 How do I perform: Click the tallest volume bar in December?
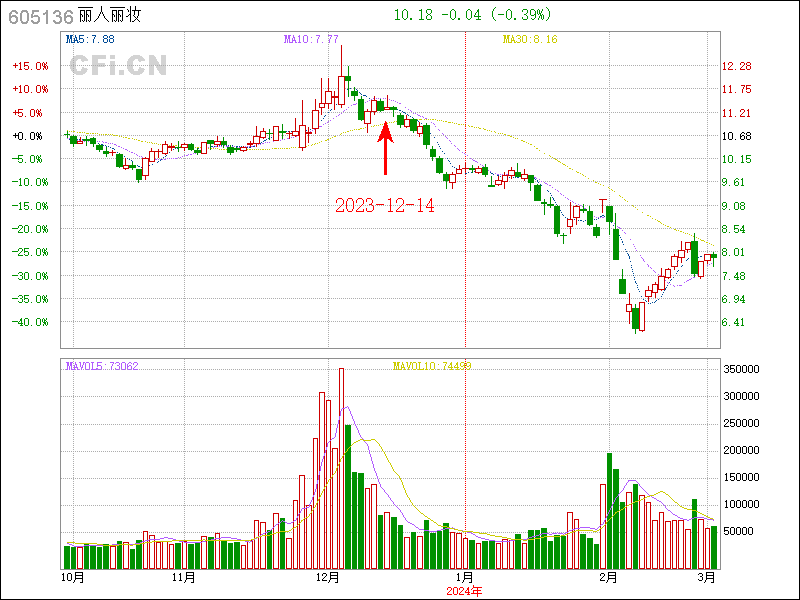tap(341, 468)
